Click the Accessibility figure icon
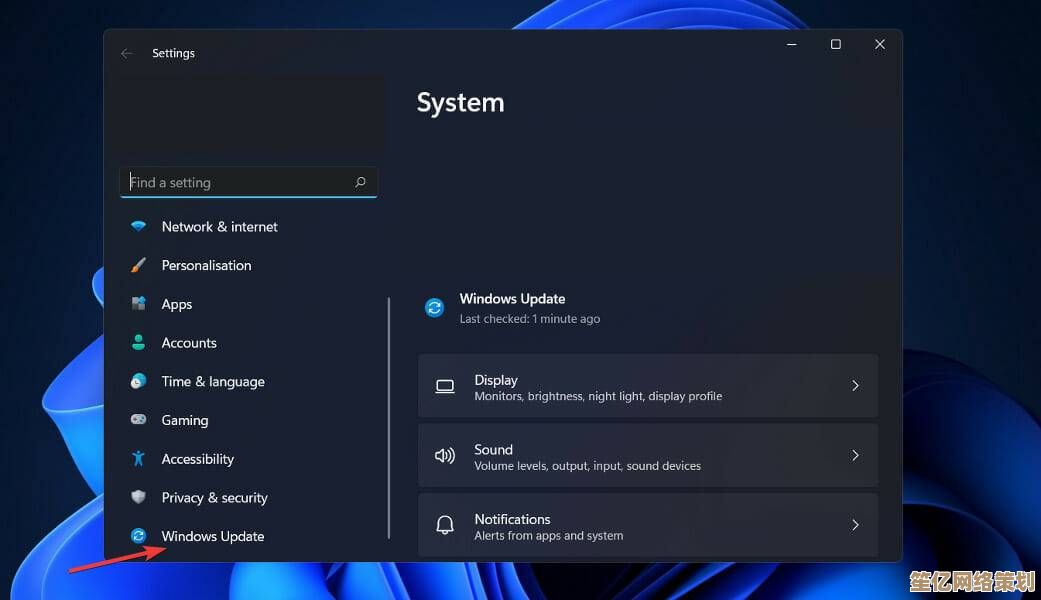The height and width of the screenshot is (600, 1041). 138,459
